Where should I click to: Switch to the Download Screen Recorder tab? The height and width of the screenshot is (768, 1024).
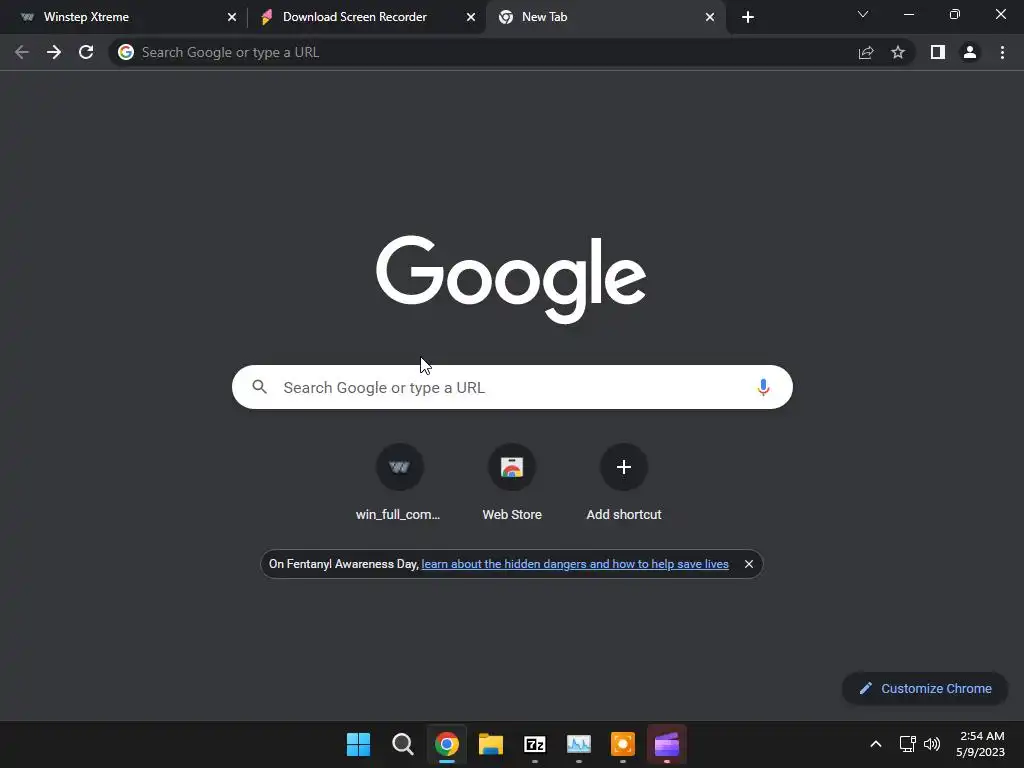pos(366,17)
